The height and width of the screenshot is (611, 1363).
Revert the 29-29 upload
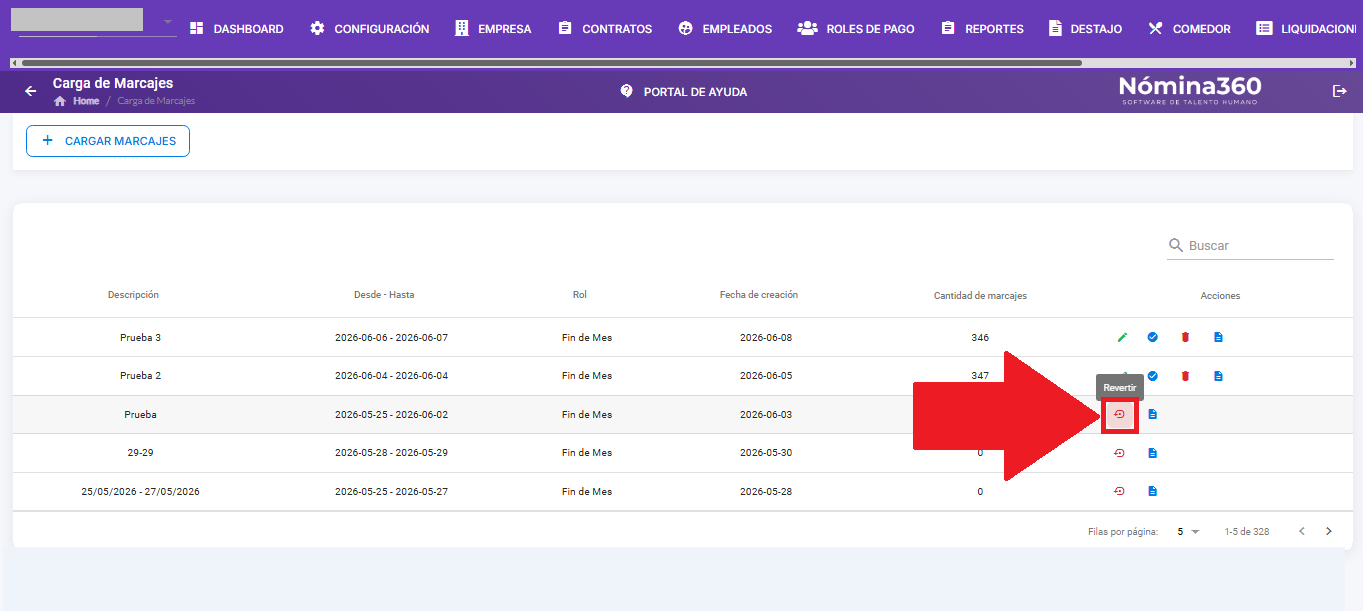pos(1119,453)
